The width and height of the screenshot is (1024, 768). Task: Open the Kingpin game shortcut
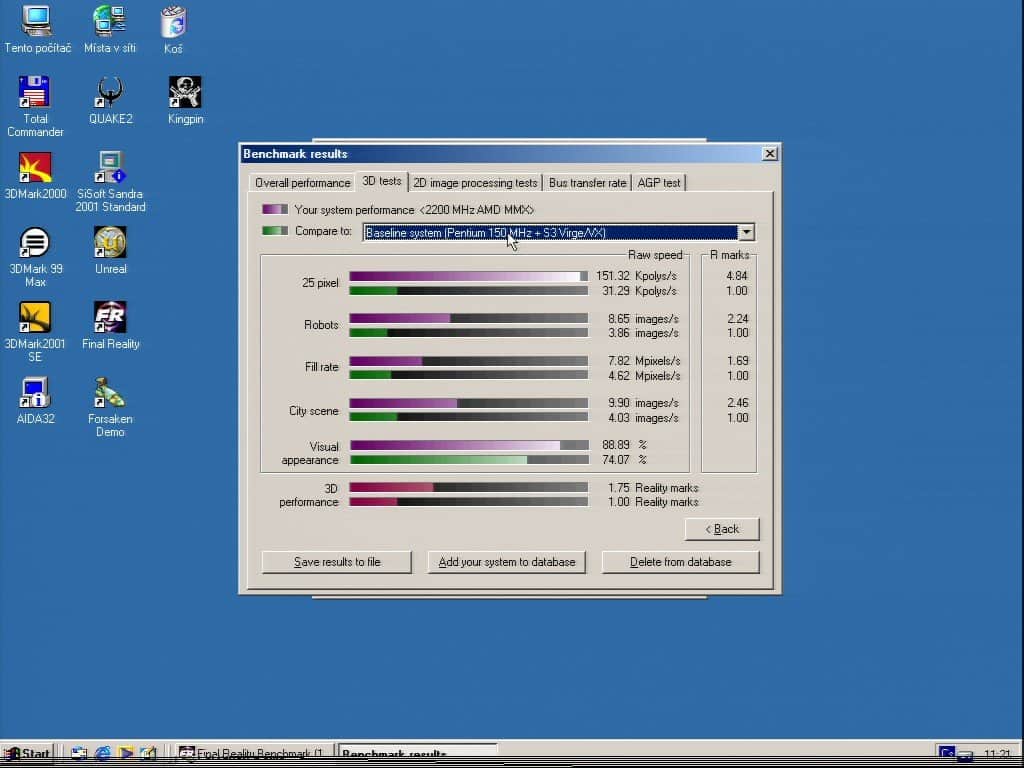coord(185,93)
